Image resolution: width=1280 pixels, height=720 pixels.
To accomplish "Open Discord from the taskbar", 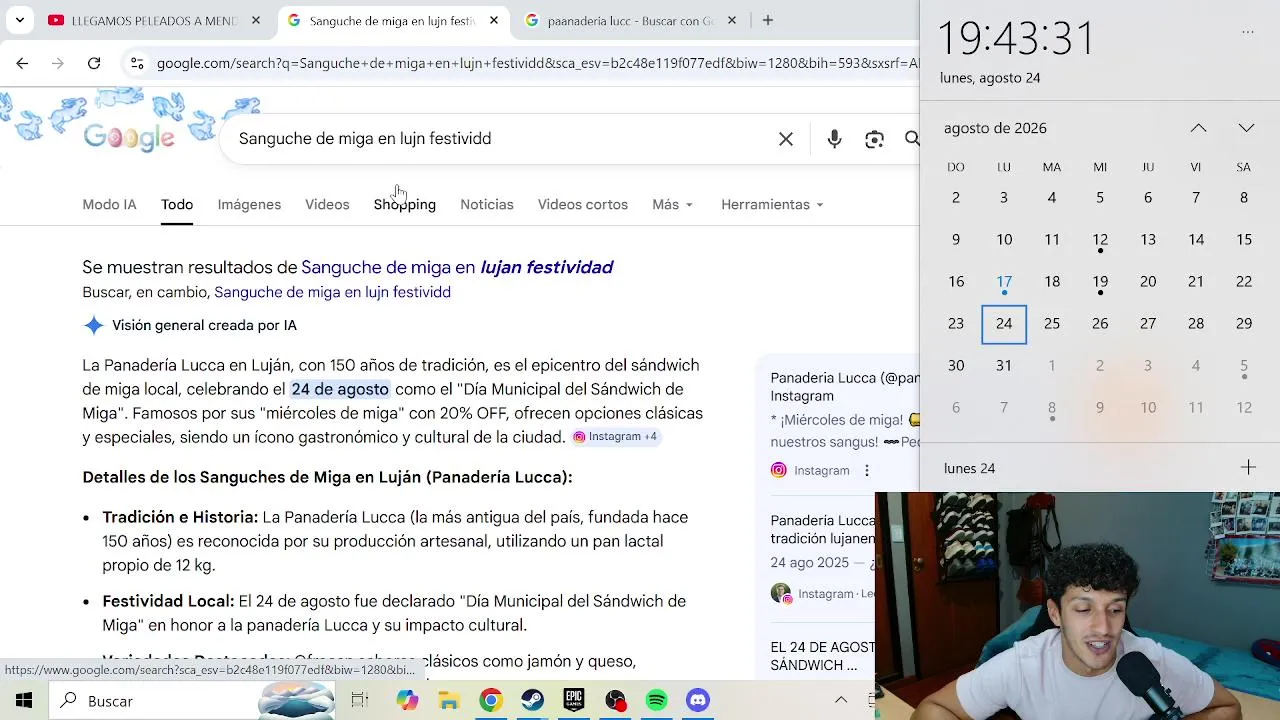I will point(698,701).
